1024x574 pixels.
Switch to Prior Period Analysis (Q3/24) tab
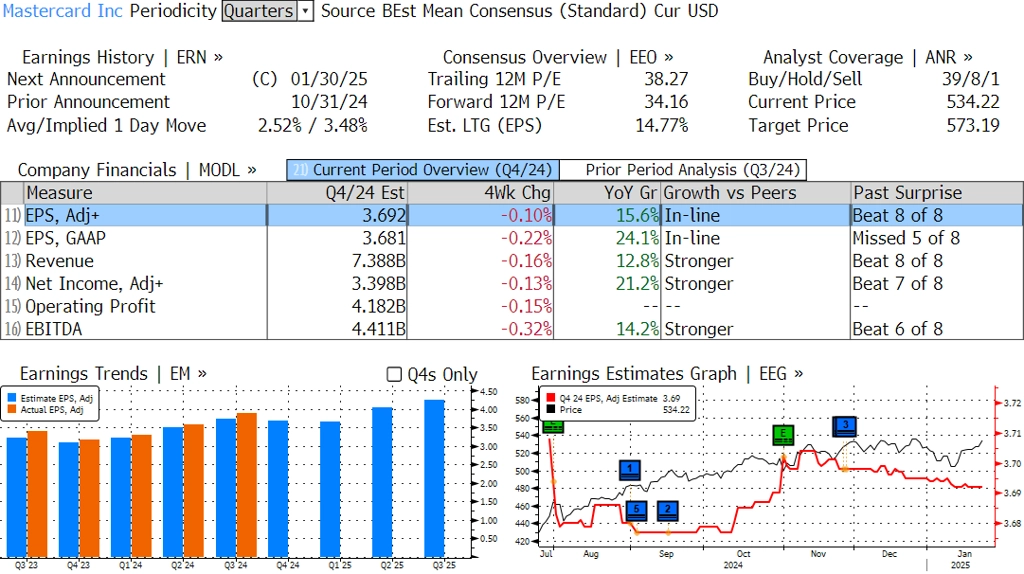pyautogui.click(x=683, y=170)
